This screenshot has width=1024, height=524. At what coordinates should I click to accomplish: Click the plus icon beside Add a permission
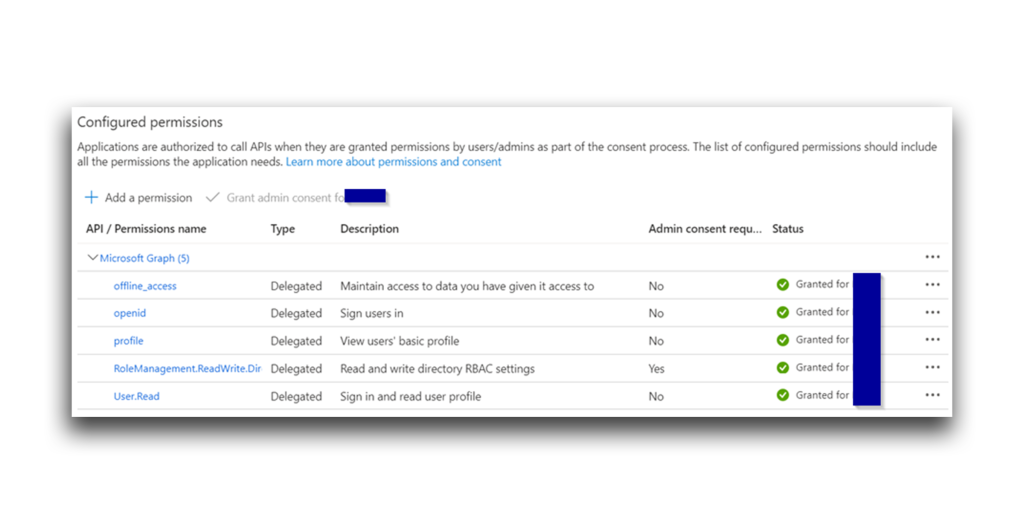point(91,197)
